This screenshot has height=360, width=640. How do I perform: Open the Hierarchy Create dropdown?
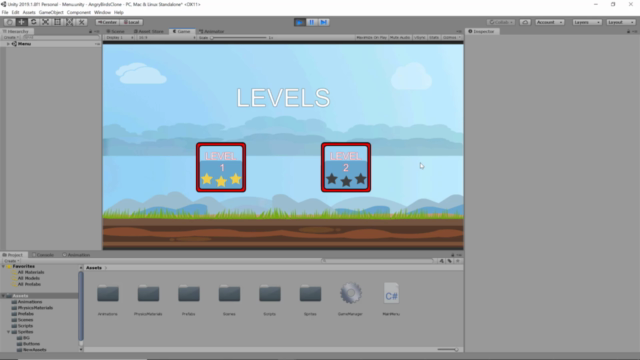11,38
